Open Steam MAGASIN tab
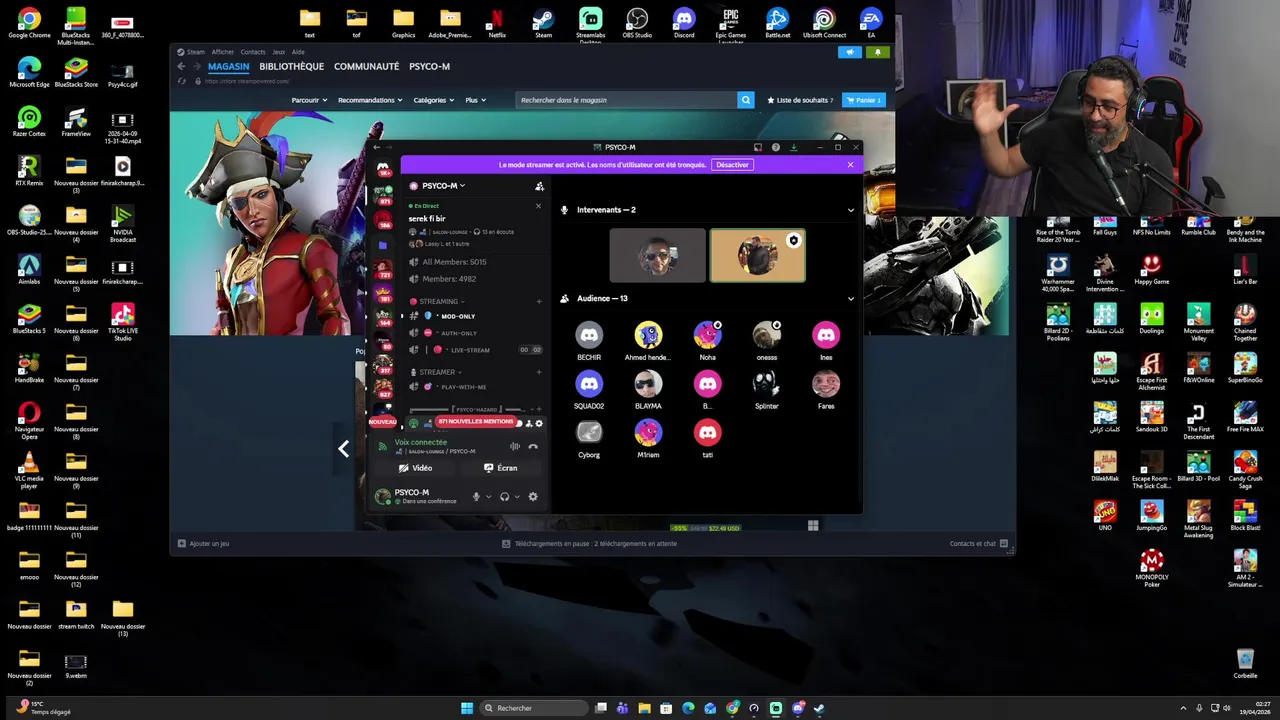1280x720 pixels. (229, 66)
